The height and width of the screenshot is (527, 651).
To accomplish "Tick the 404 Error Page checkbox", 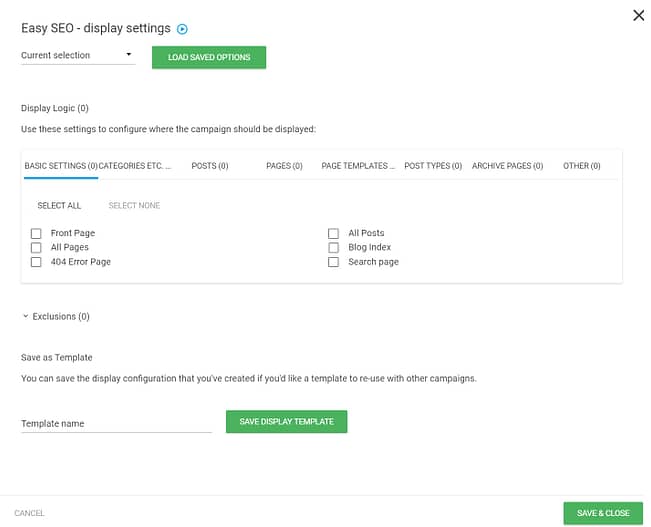I will pos(36,262).
